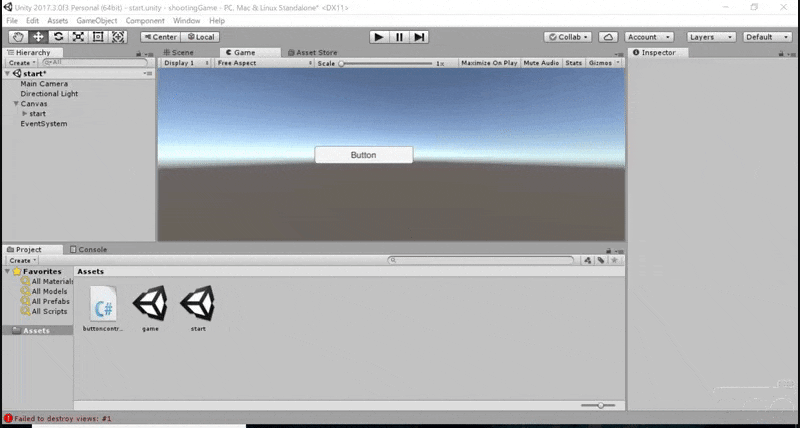The height and width of the screenshot is (428, 800).
Task: Click the save search star icon
Action: (x=614, y=260)
